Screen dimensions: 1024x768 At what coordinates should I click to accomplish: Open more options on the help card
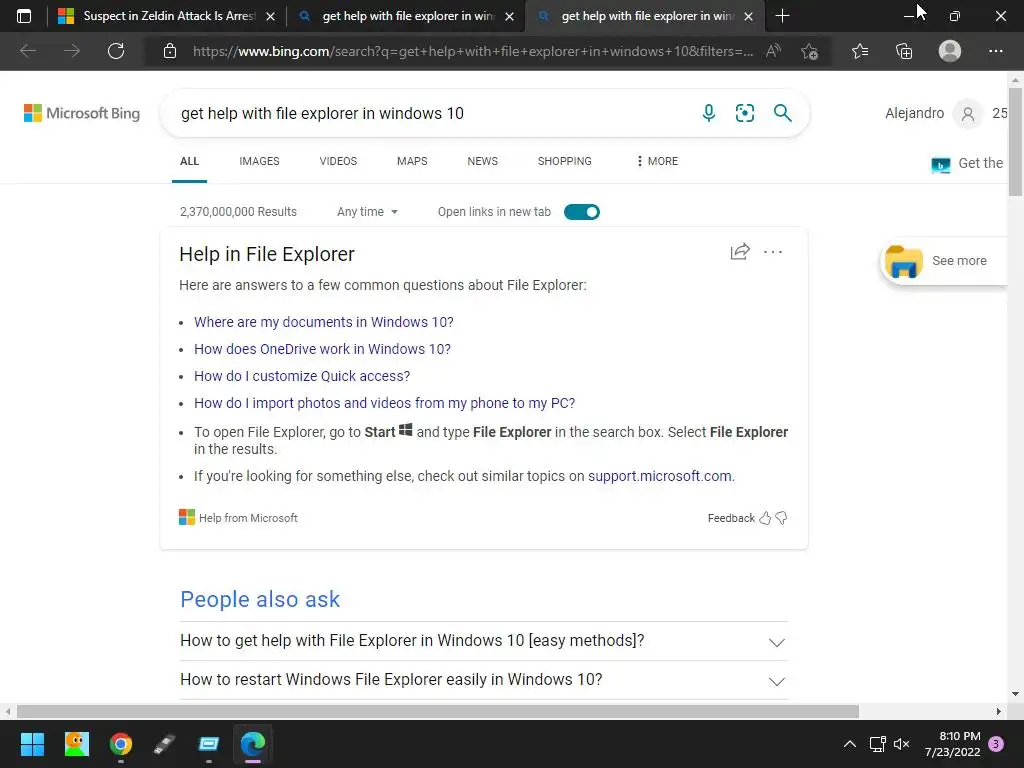pyautogui.click(x=773, y=252)
